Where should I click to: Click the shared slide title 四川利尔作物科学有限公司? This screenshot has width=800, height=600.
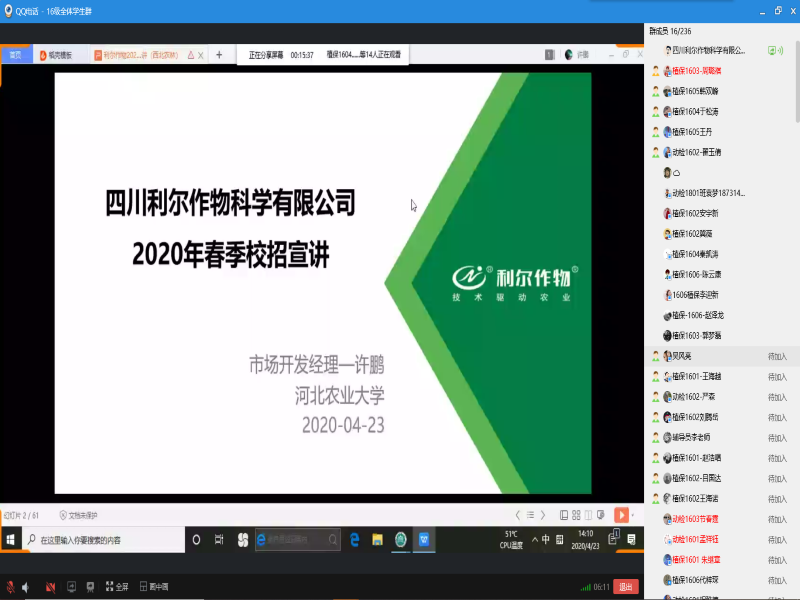[230, 202]
